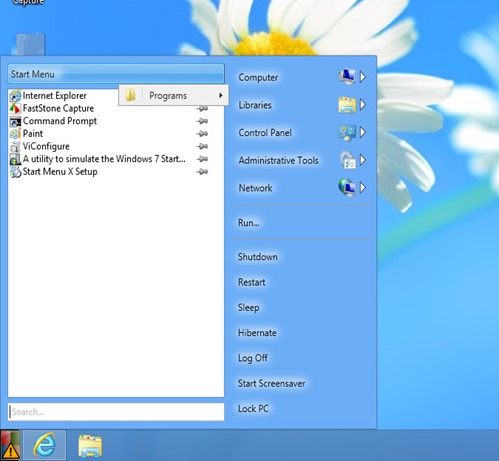Launch Command Prompt from the list text

[60, 121]
